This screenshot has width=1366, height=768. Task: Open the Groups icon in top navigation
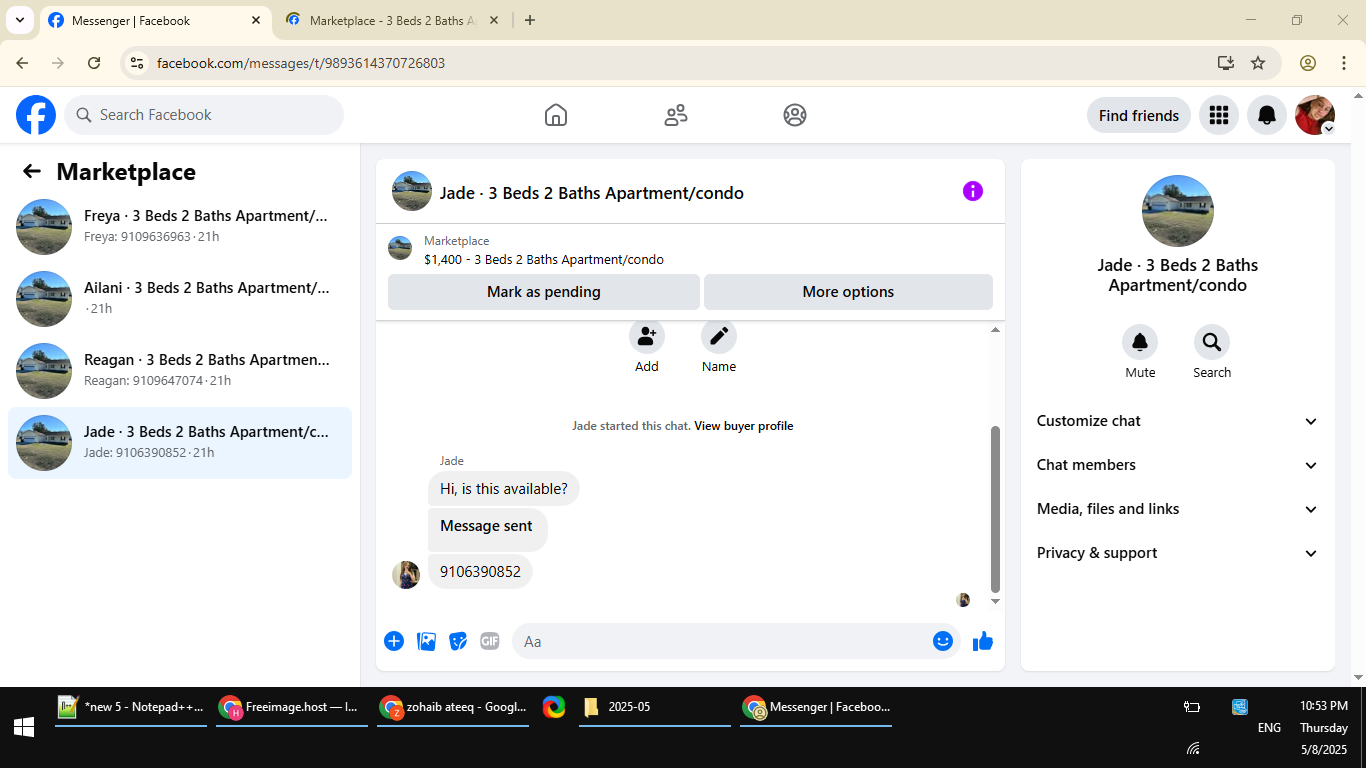tap(795, 115)
